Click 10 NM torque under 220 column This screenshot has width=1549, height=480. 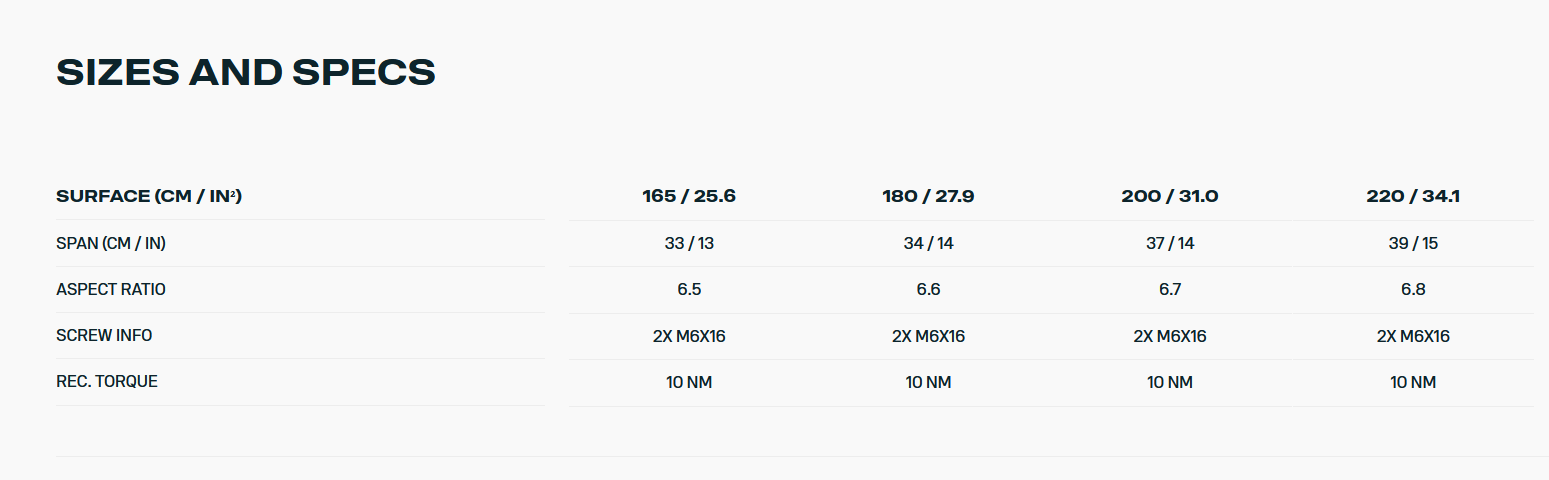[1413, 382]
